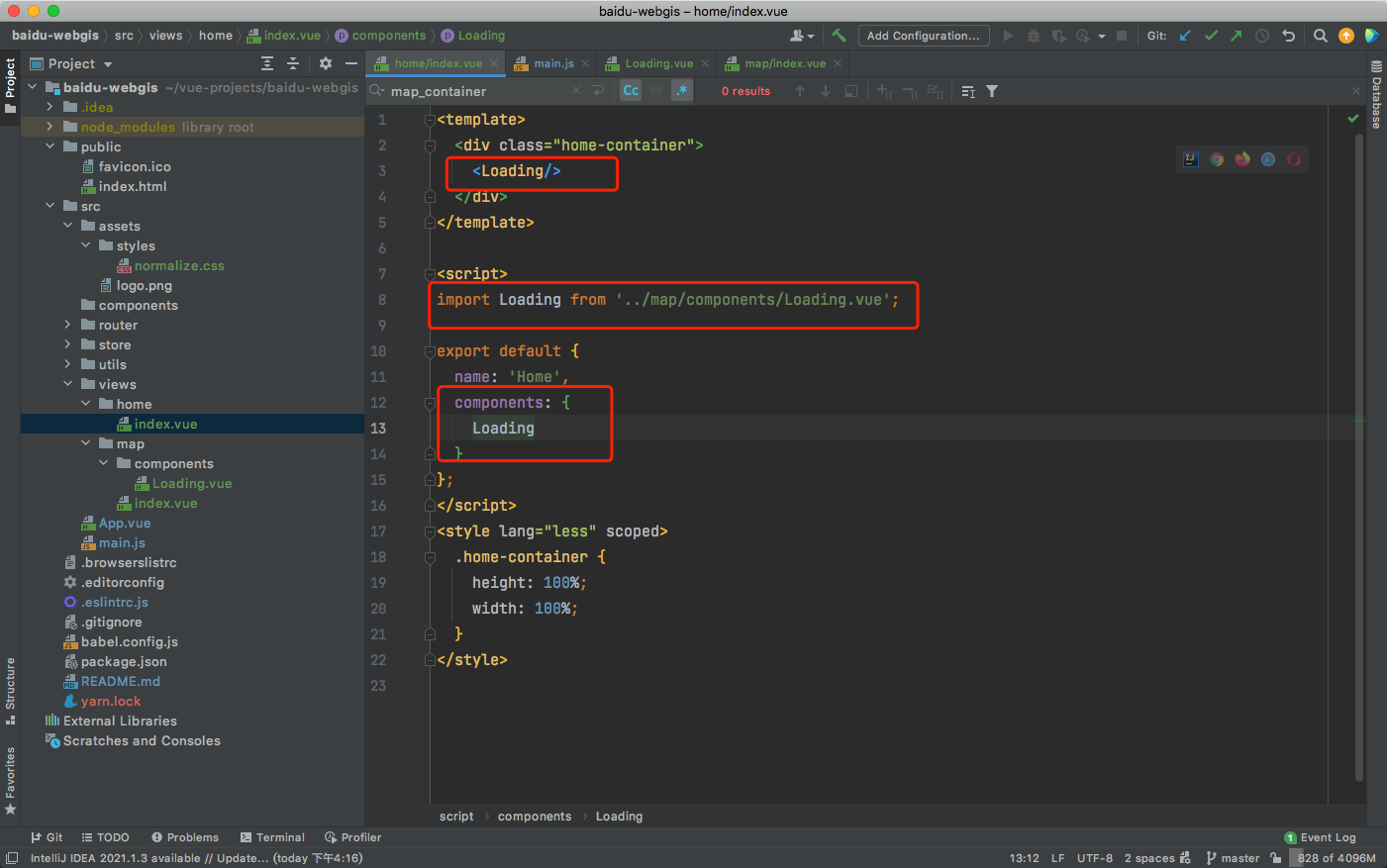Click the Git commit checkmark icon
Image resolution: width=1387 pixels, height=868 pixels.
click(x=1211, y=36)
